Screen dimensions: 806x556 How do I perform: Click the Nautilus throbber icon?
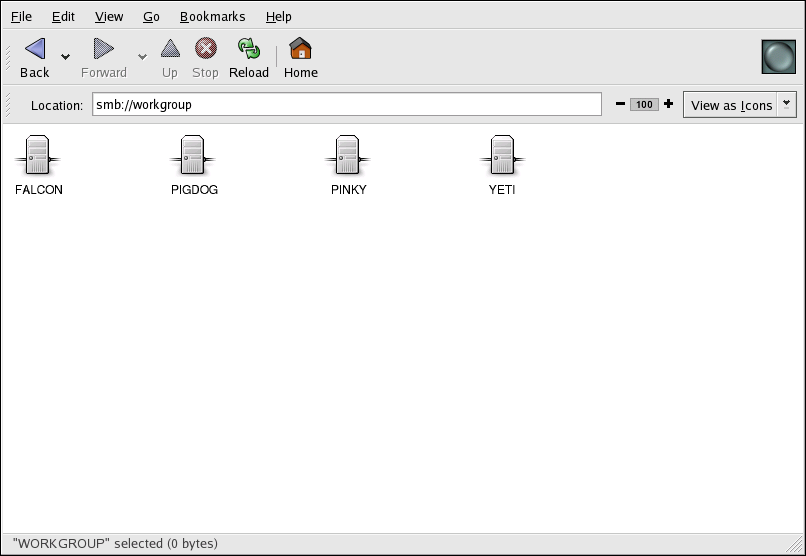(x=778, y=57)
